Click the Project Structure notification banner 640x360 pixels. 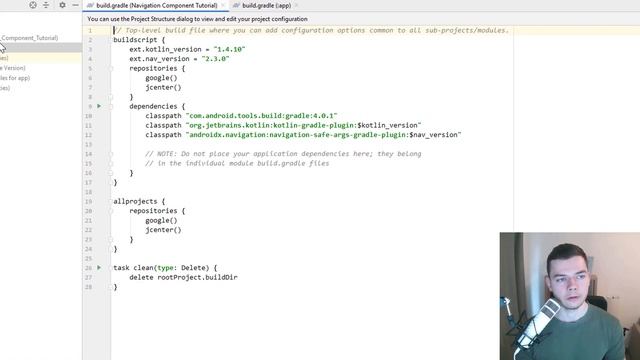[361, 19]
